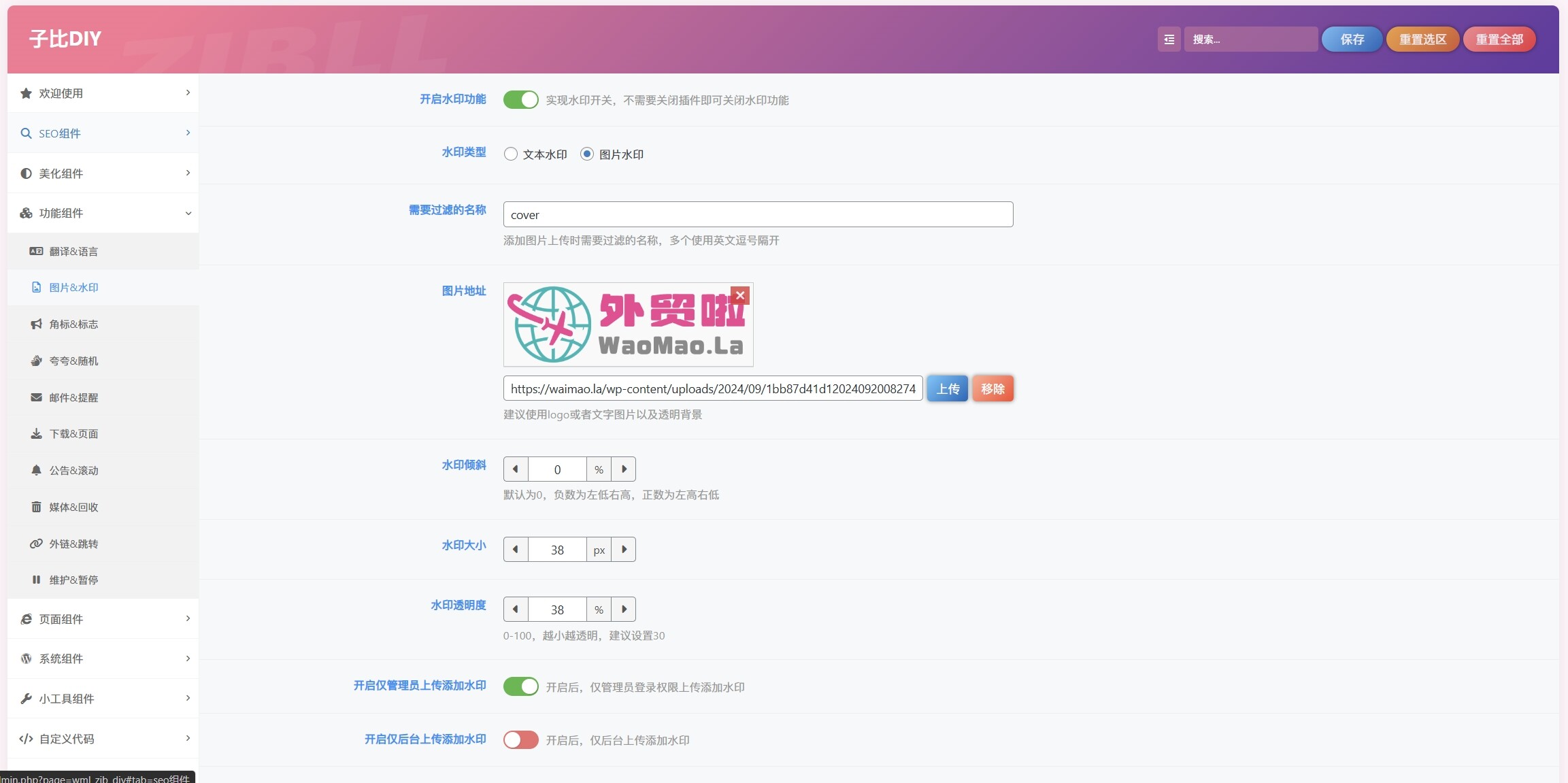Click the megaphone icon beside 角标&标志
This screenshot has width=1568, height=783.
tap(36, 324)
